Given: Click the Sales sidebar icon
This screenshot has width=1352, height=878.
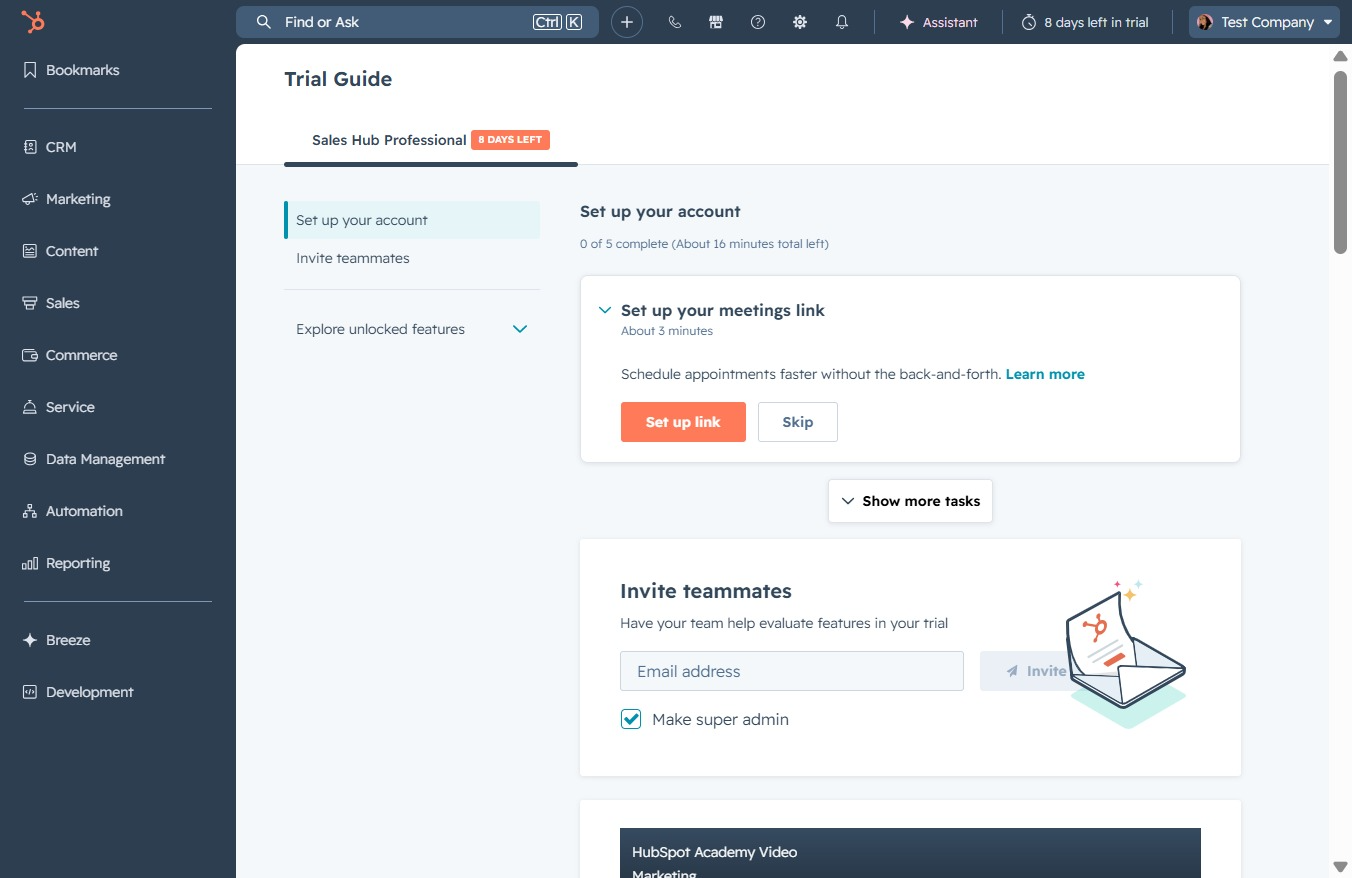Looking at the screenshot, I should tap(30, 303).
